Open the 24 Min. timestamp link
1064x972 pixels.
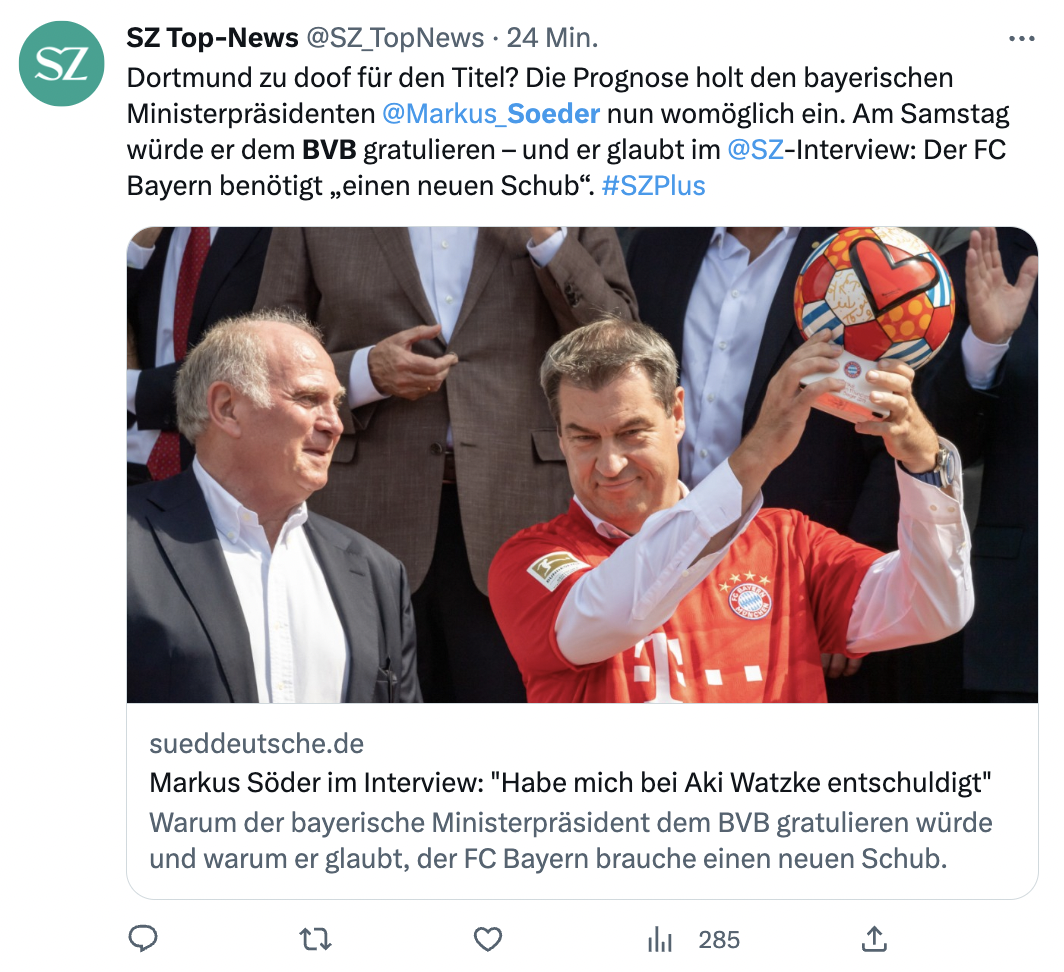click(x=552, y=38)
